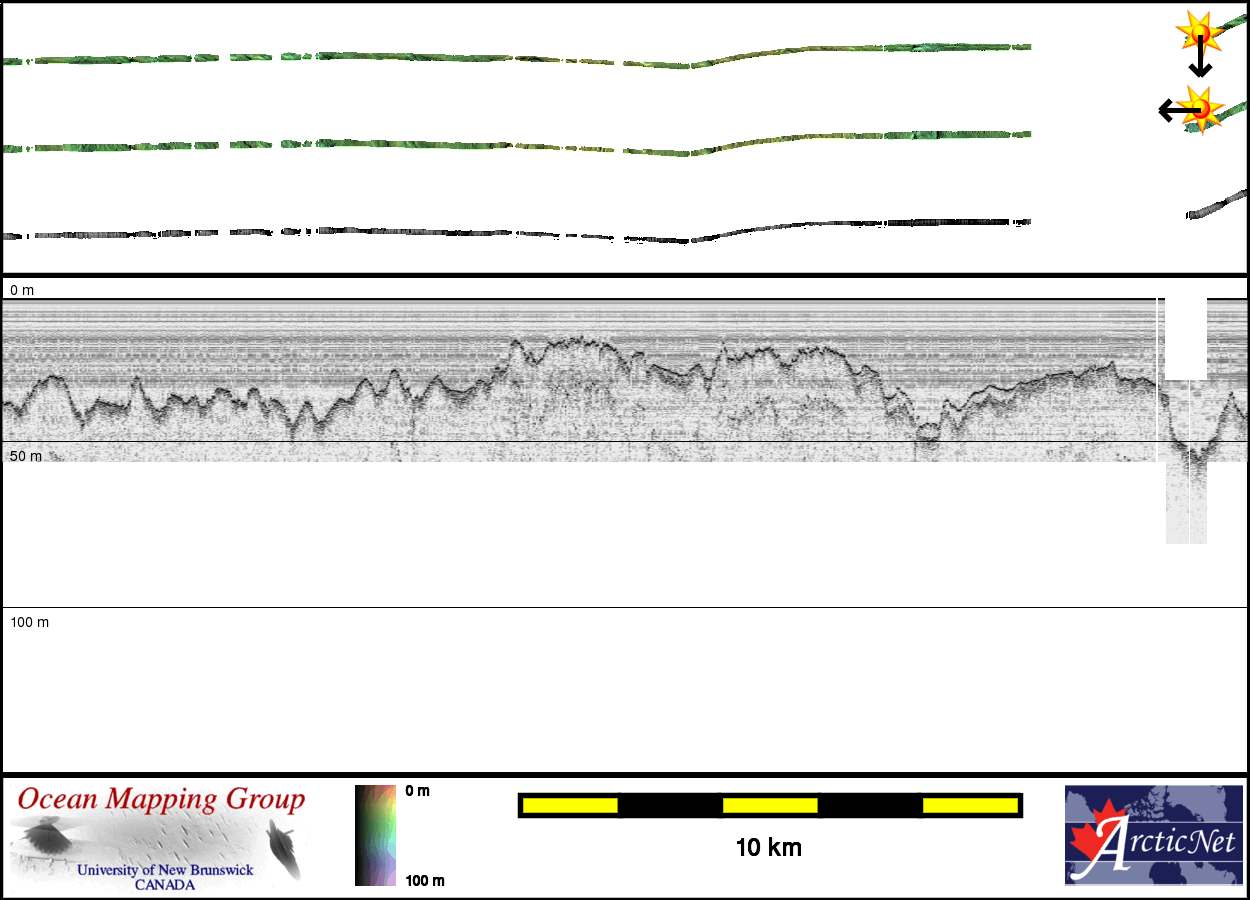Select the 100 m depth line label
Viewport: 1250px width, 900px height.
tap(30, 622)
